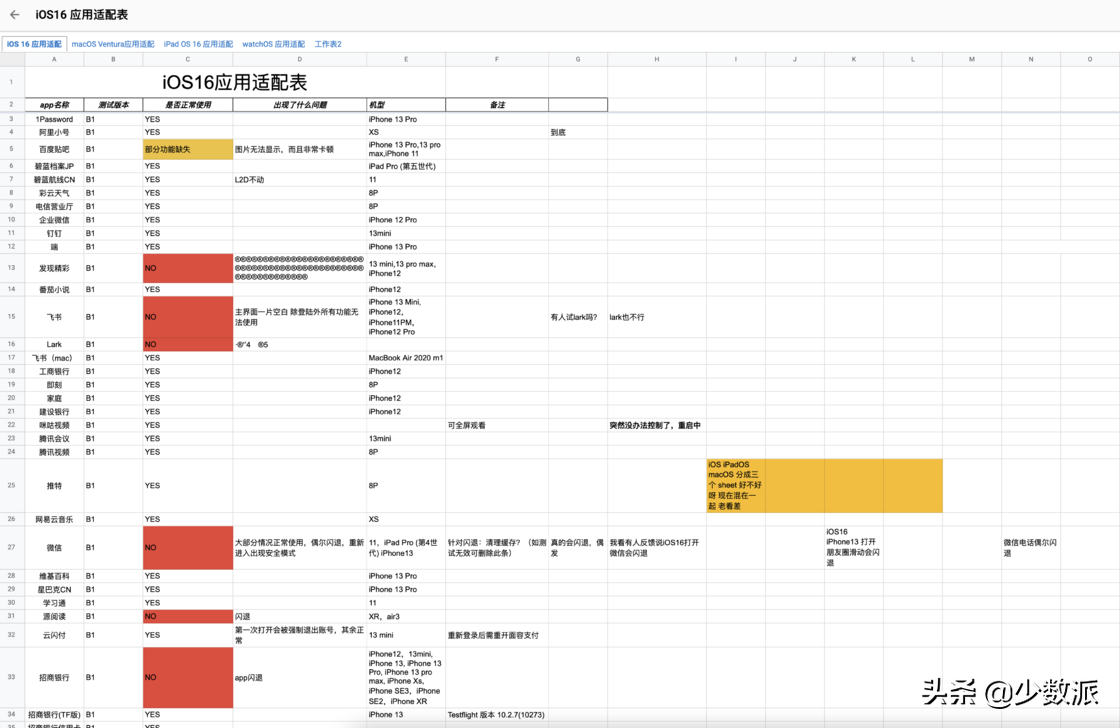Click the 突然没办法控制了，重启中 cell
This screenshot has height=728, width=1120.
coord(656,425)
